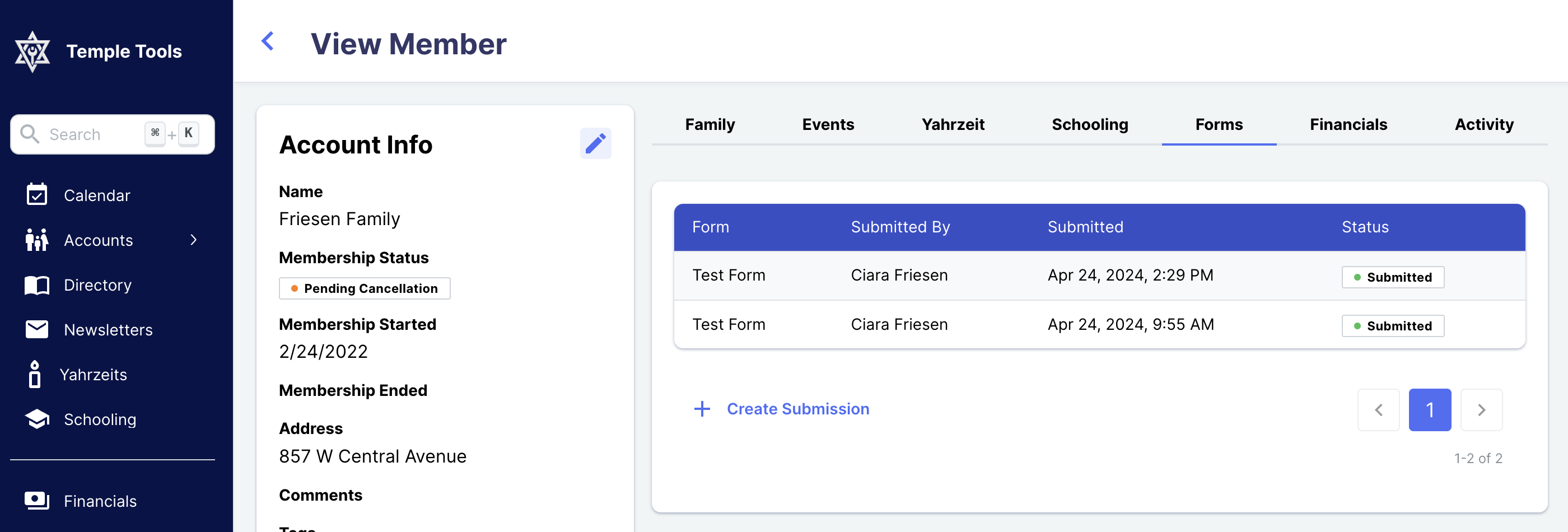Open the Activity tab
This screenshot has height=532, width=1568.
coord(1484,124)
